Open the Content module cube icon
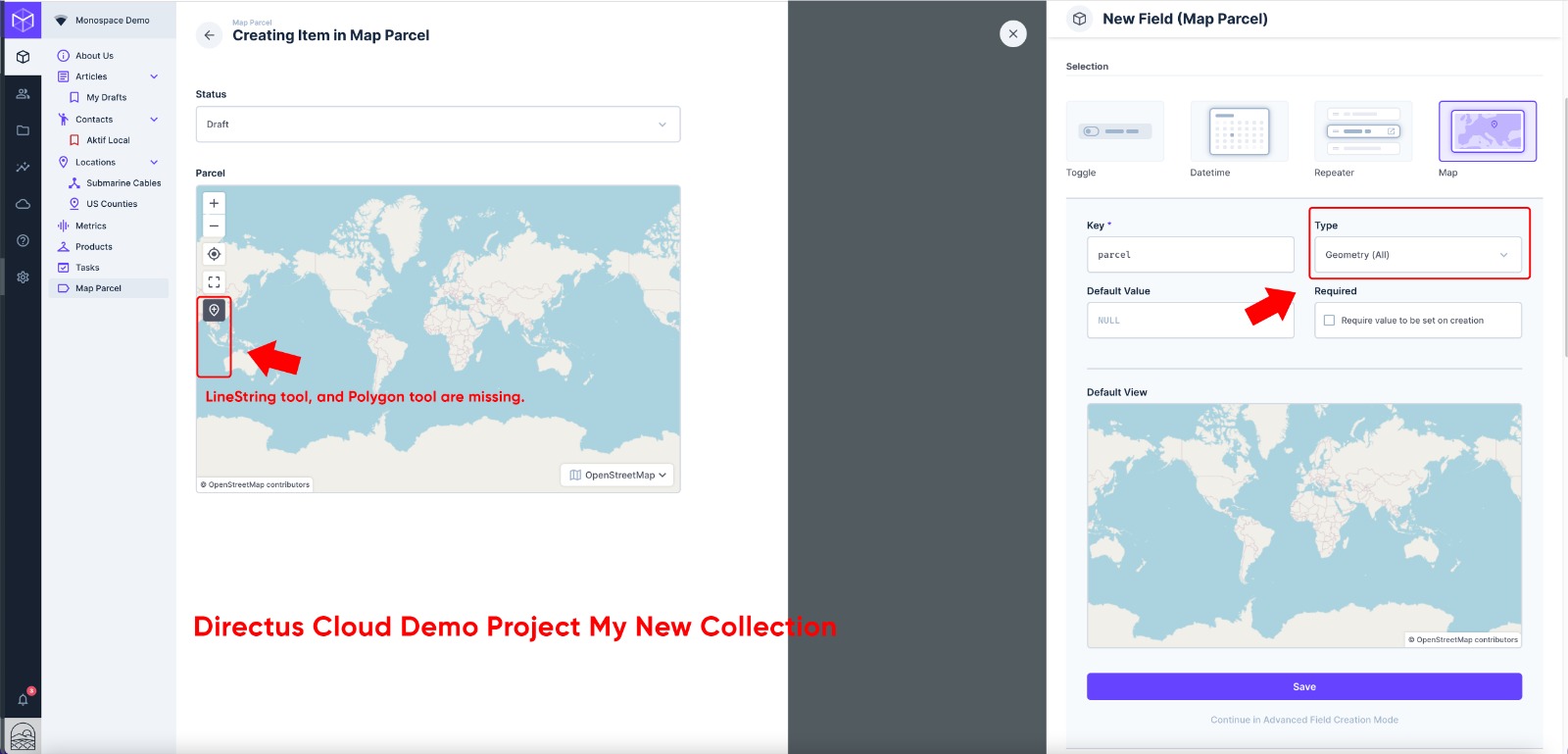 23,57
